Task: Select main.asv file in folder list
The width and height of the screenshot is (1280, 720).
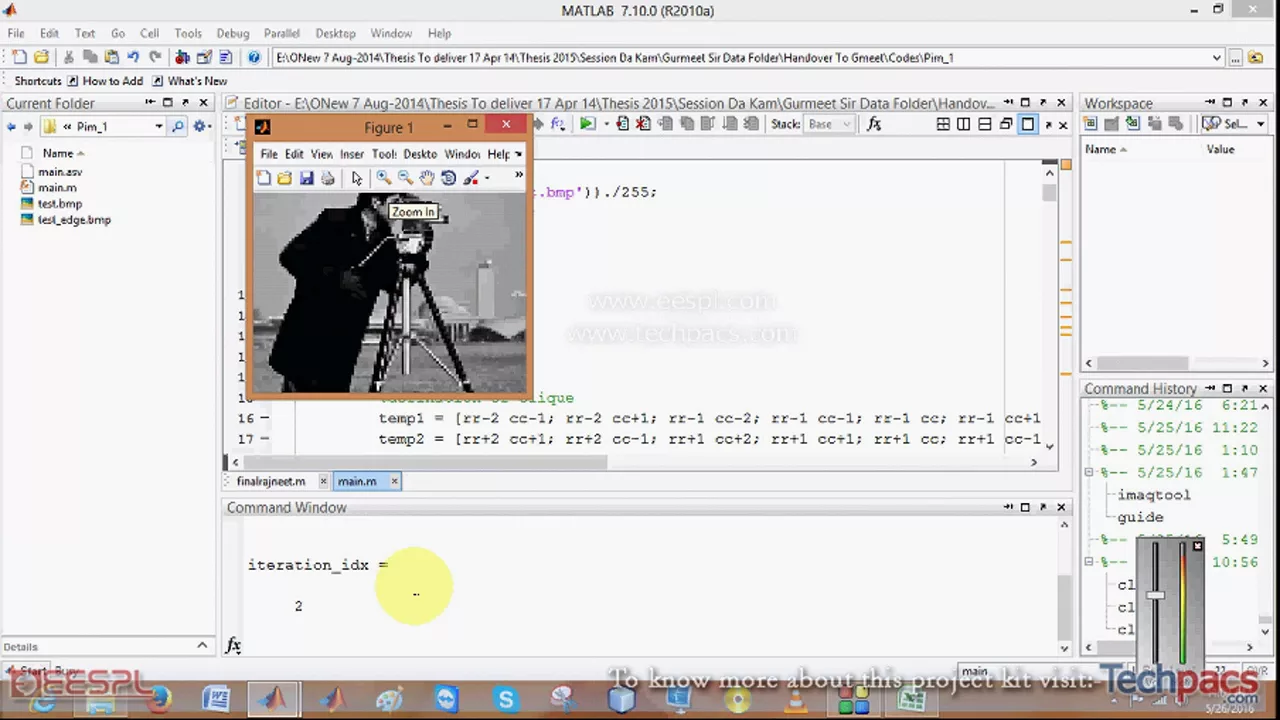Action: (x=60, y=172)
